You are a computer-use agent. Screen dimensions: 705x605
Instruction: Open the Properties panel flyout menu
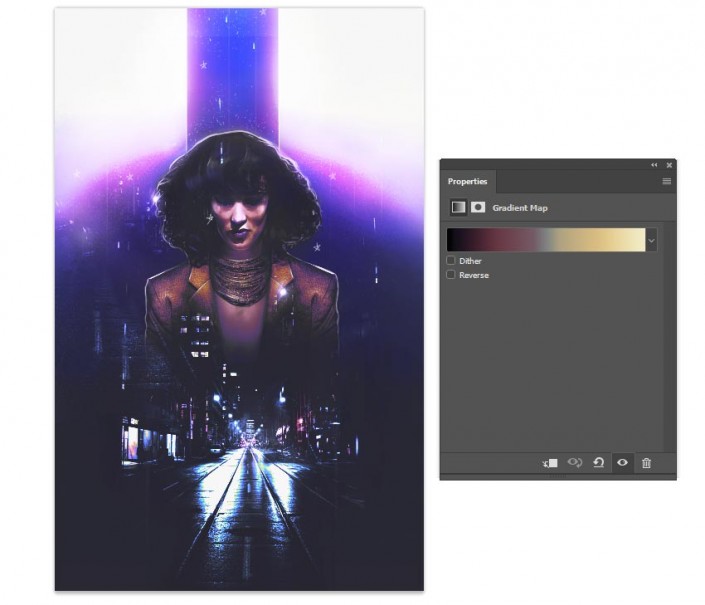pos(666,181)
